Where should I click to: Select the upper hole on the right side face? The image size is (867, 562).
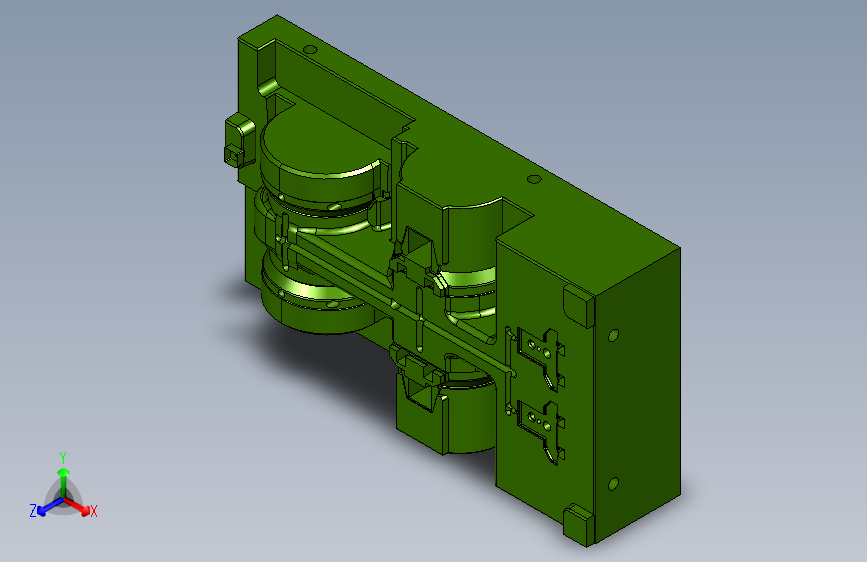pos(613,335)
